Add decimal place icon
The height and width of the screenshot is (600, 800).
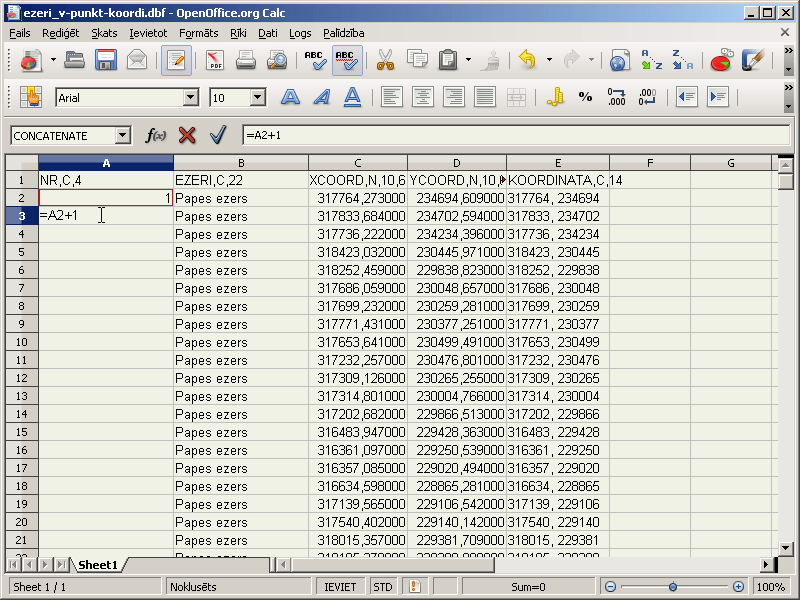616,97
